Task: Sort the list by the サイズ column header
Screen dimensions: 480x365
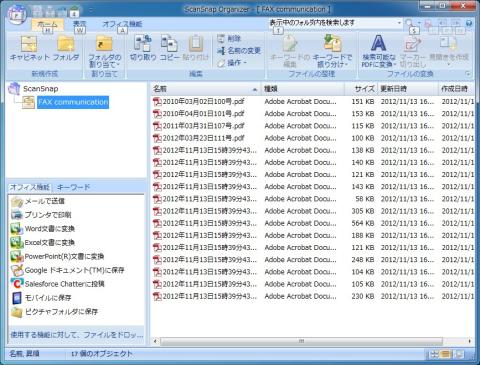Action: pos(361,89)
